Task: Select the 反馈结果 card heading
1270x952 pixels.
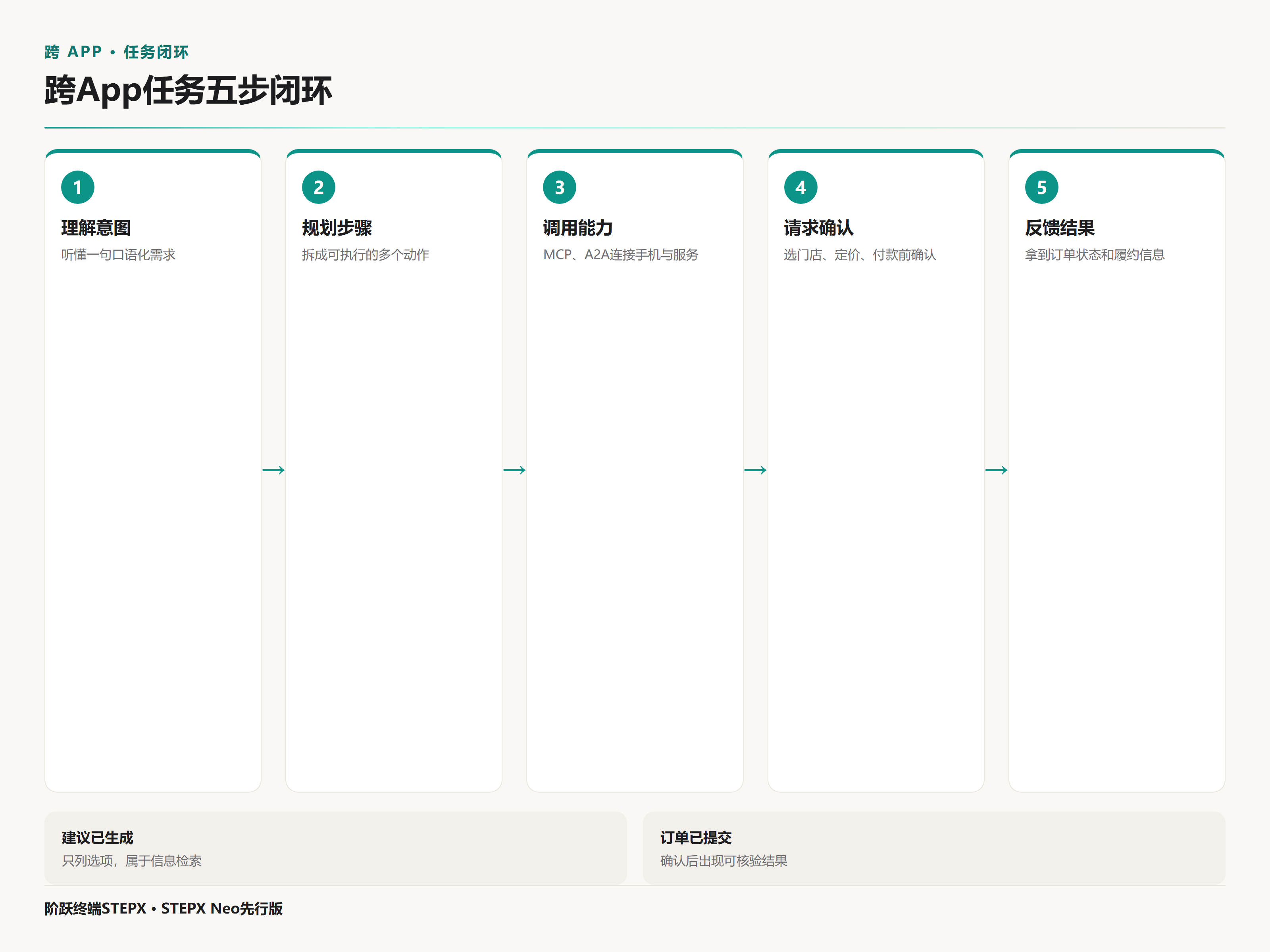Action: tap(1060, 228)
